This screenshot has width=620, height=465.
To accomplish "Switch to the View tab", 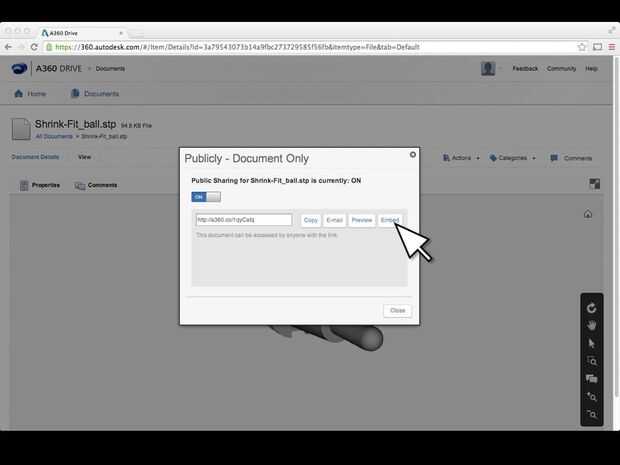I will tap(84, 157).
